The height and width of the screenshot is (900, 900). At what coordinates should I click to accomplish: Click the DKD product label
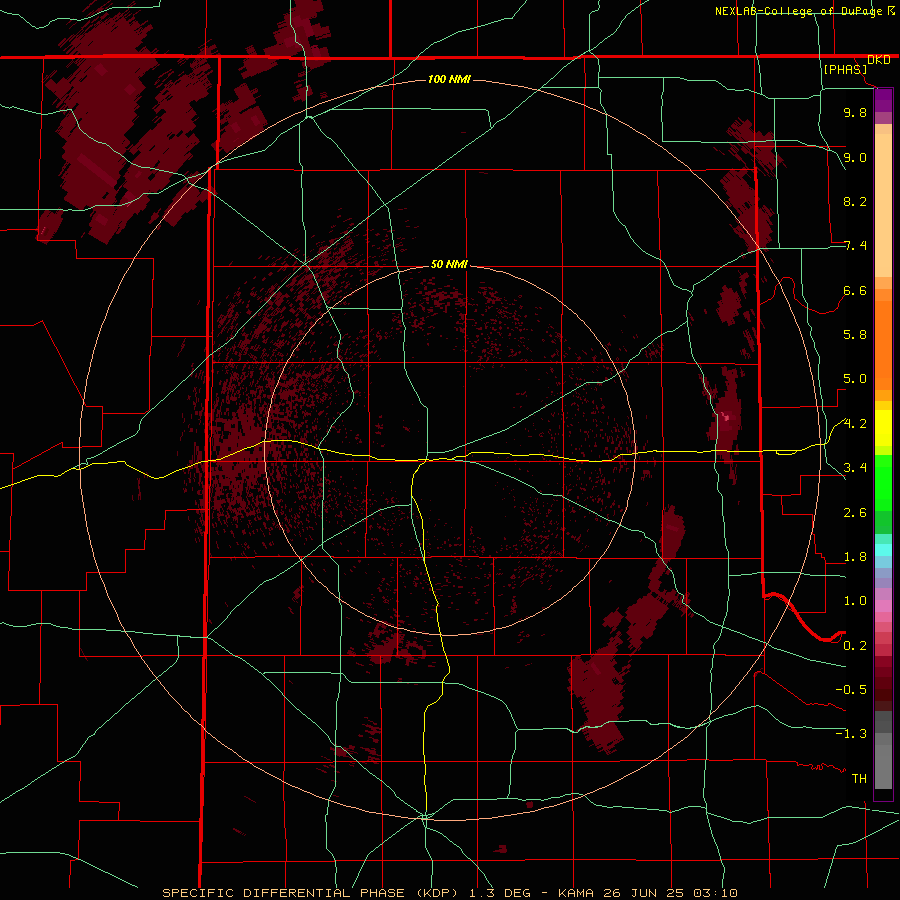879,60
